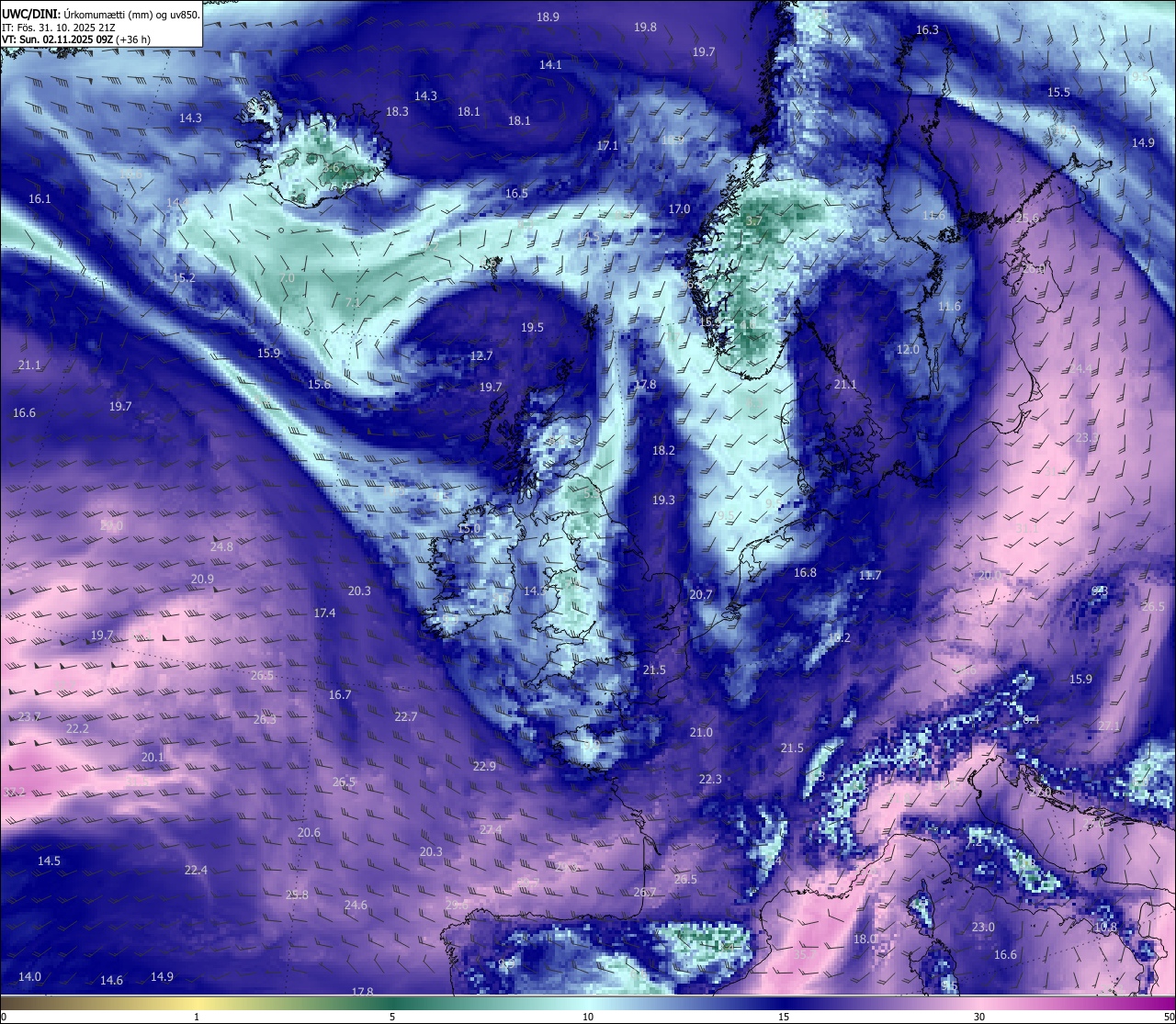Screen dimensions: 1176x1024
Task: Click the 11.7 value on the map
Action: (x=870, y=576)
